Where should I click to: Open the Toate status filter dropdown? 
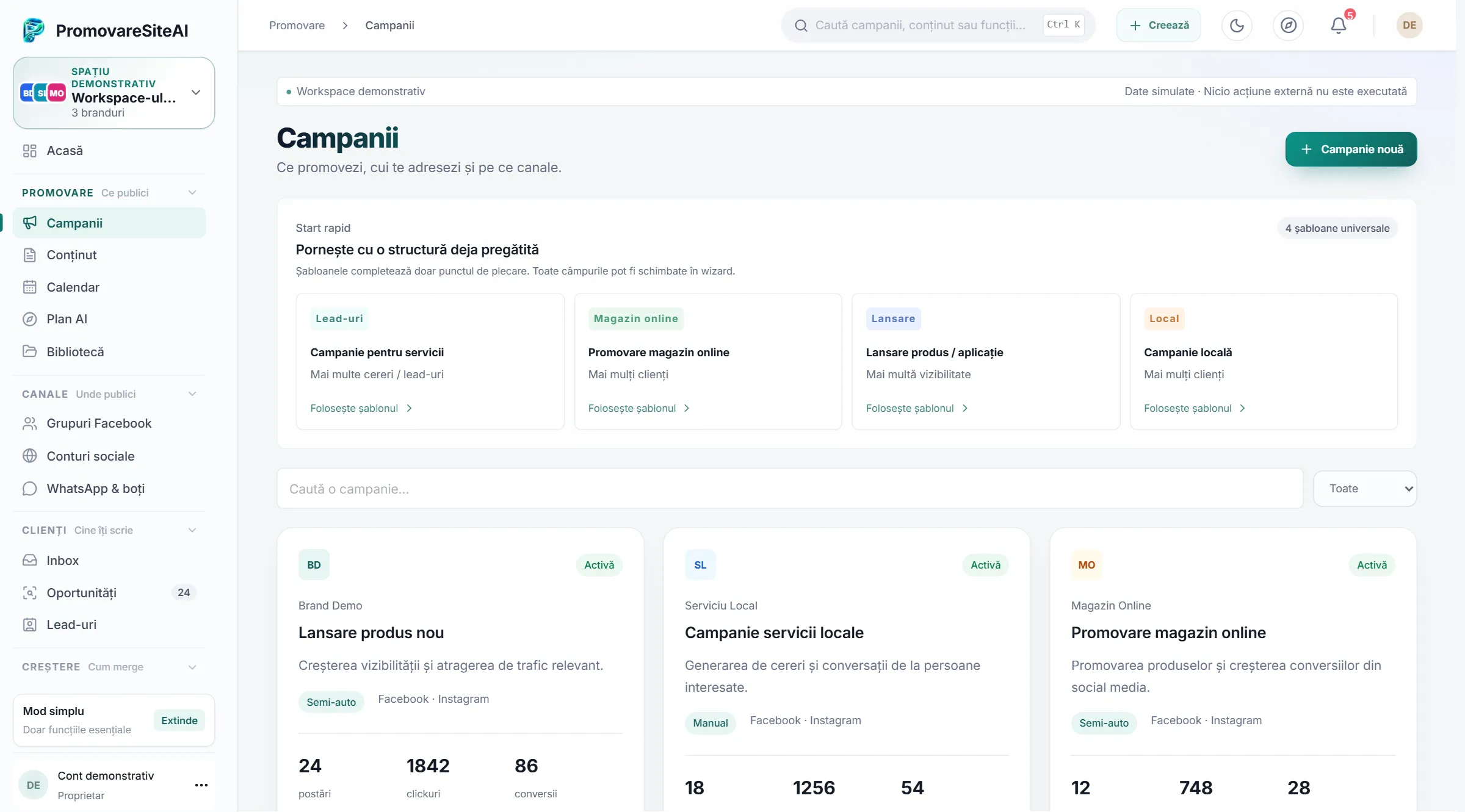coord(1365,489)
